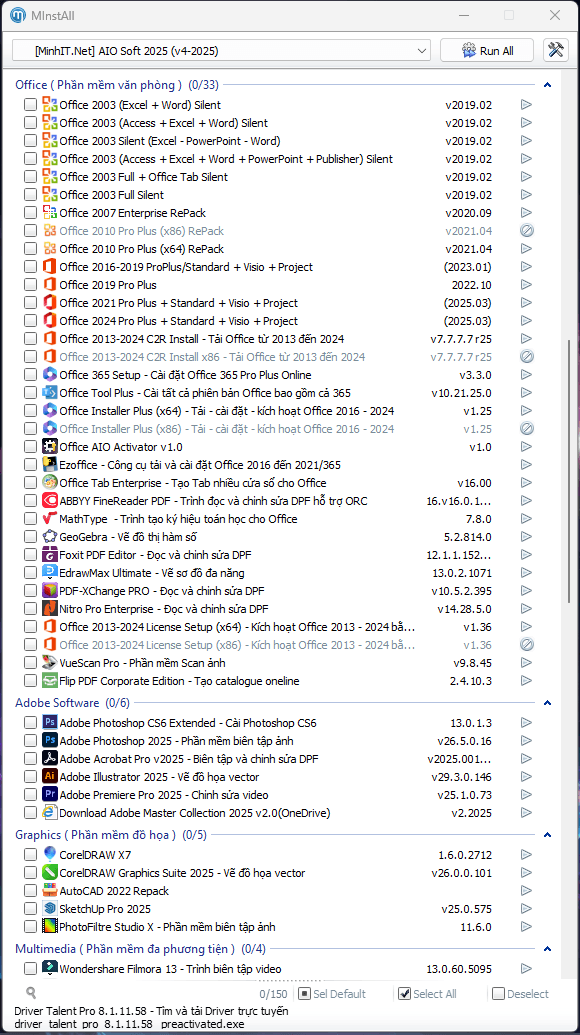
Task: Click the Nitro Pro Enterprise app icon
Action: tap(50, 608)
